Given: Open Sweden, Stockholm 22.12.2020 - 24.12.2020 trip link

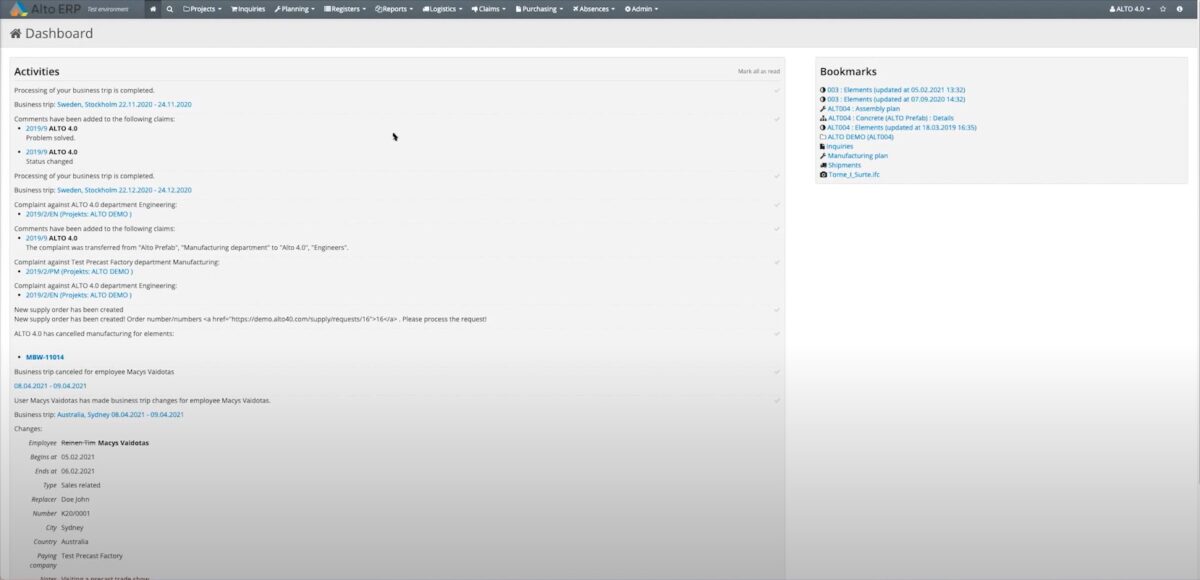Looking at the screenshot, I should point(124,190).
